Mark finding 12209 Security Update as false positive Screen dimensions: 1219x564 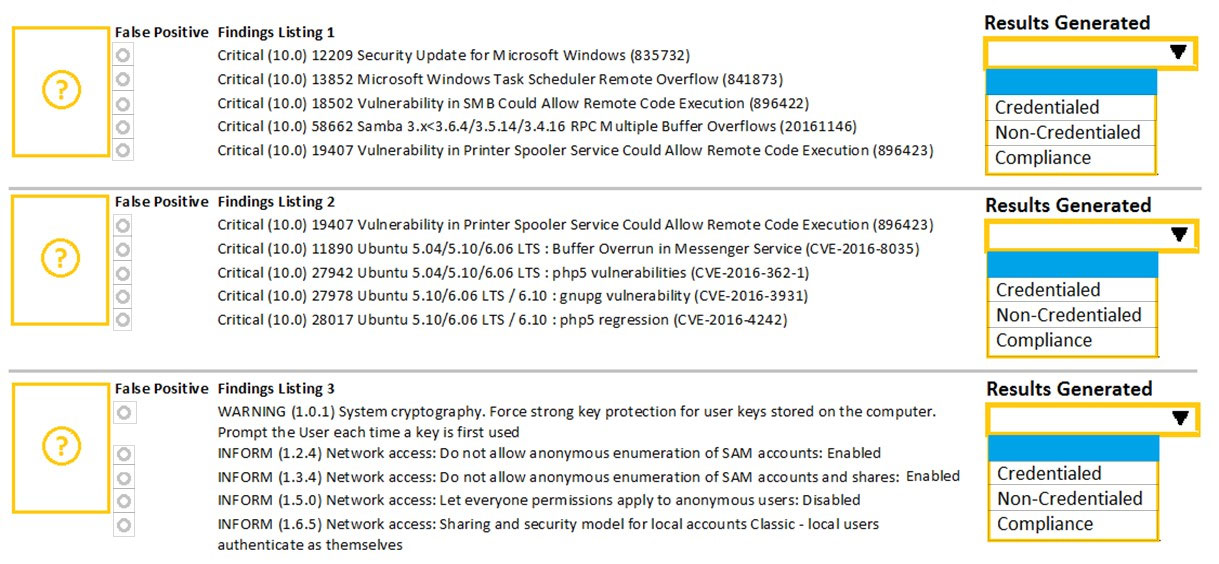tap(123, 55)
